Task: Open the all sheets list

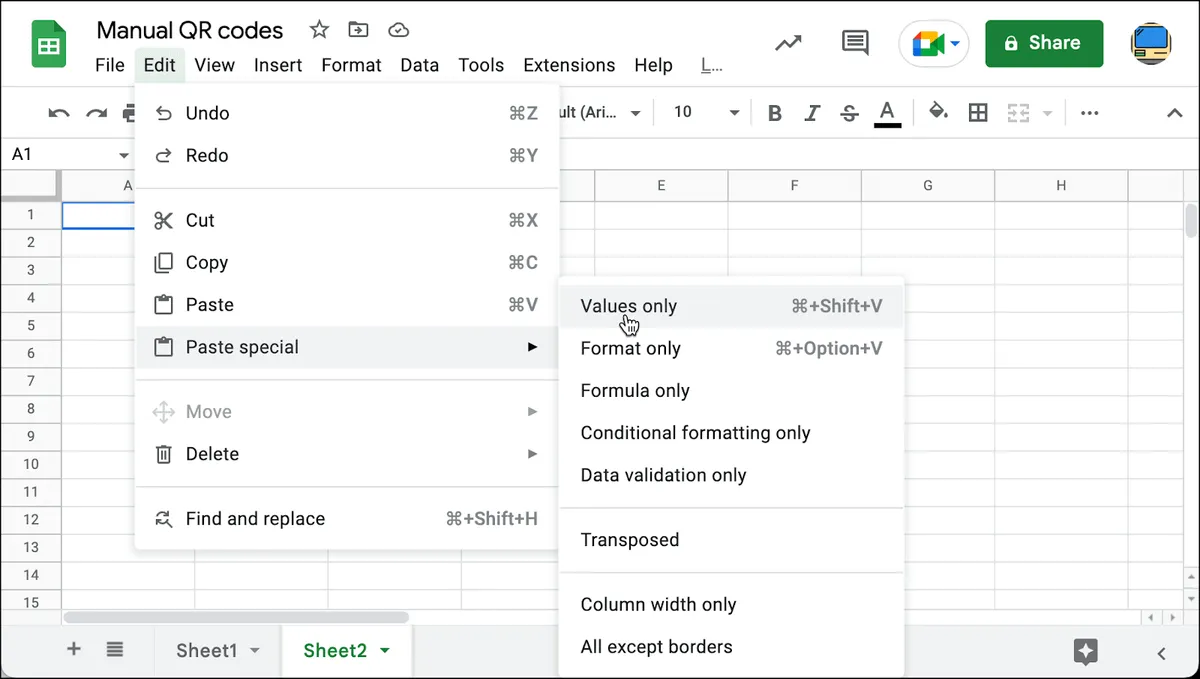Action: pos(115,649)
